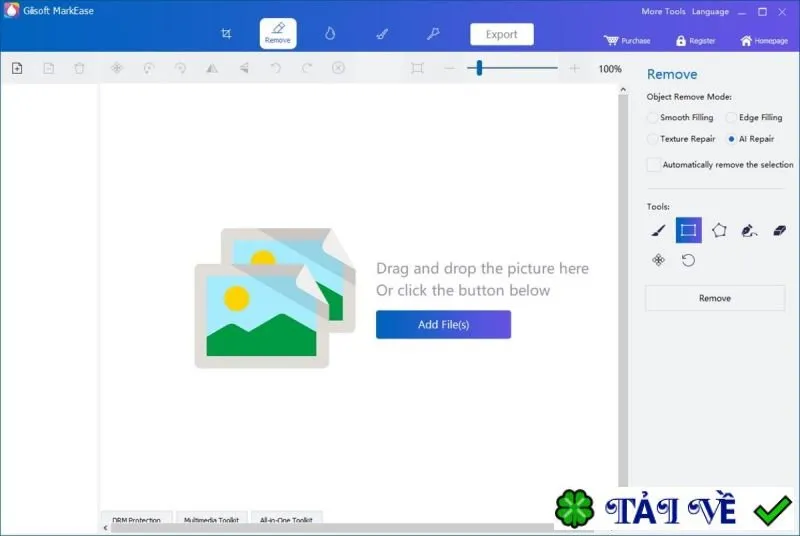The image size is (800, 536).
Task: Choose the polygon selection tool
Action: coord(719,231)
